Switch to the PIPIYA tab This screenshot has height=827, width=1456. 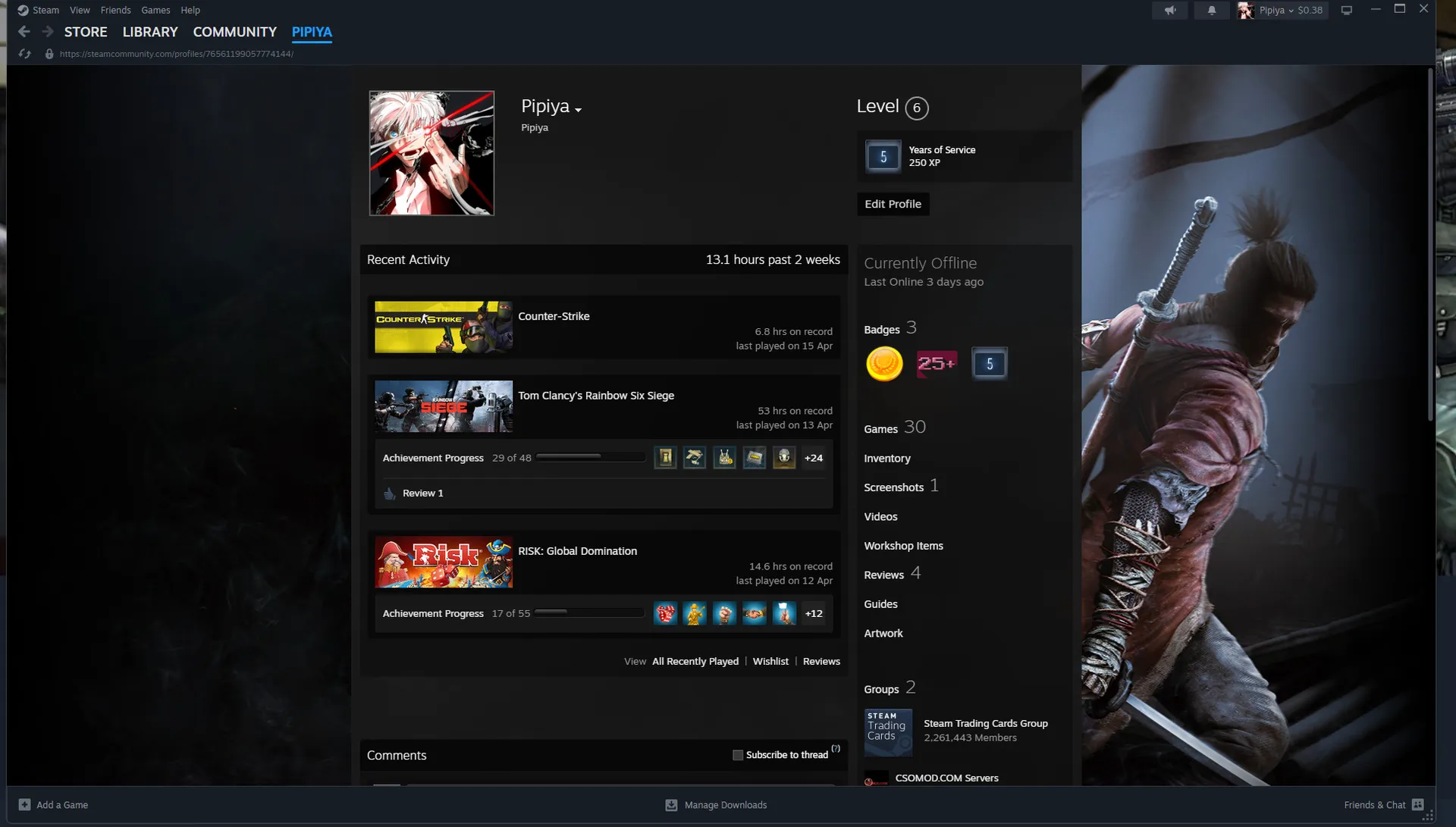[312, 32]
